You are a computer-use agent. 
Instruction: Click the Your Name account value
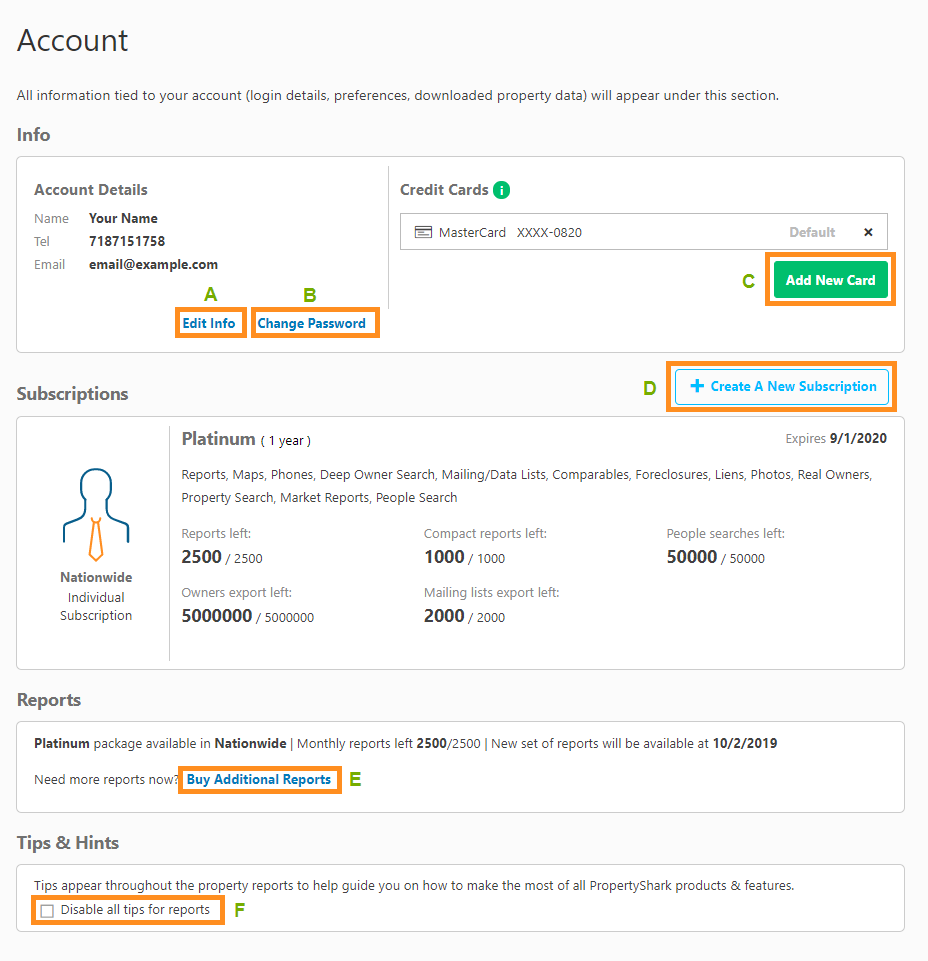123,218
